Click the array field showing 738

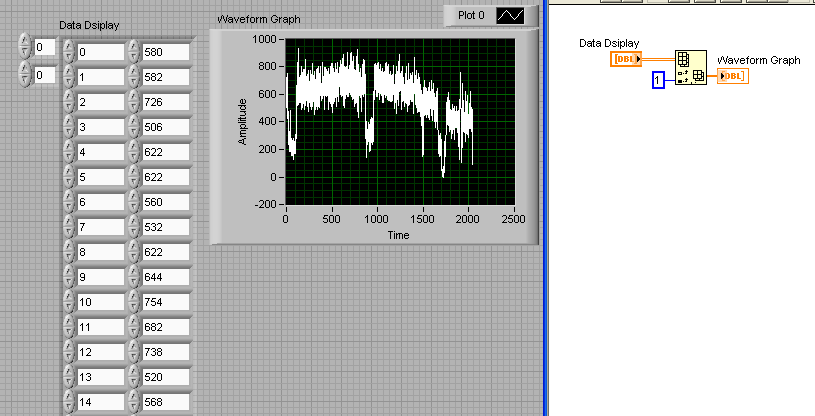coord(166,352)
